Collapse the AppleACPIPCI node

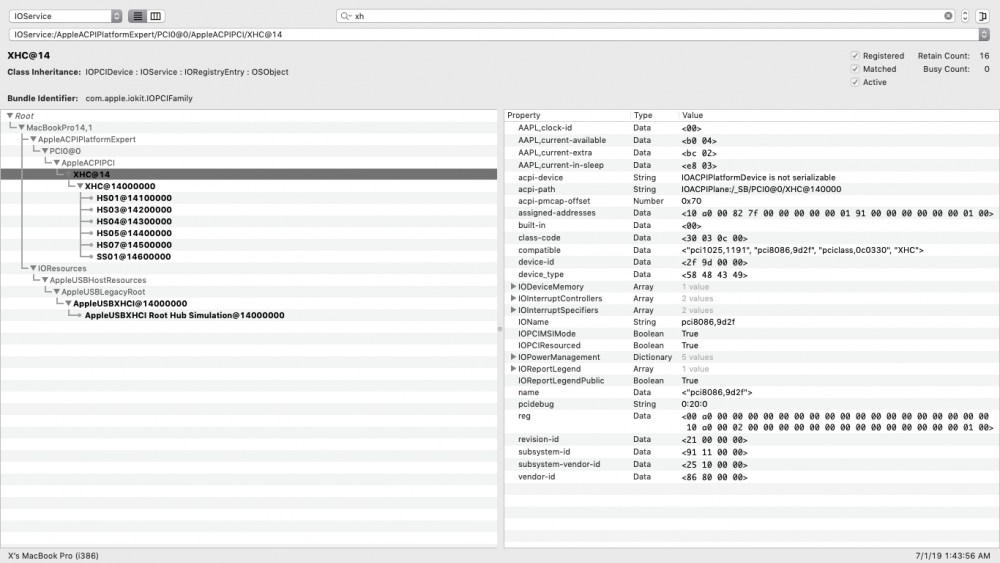[x=57, y=163]
